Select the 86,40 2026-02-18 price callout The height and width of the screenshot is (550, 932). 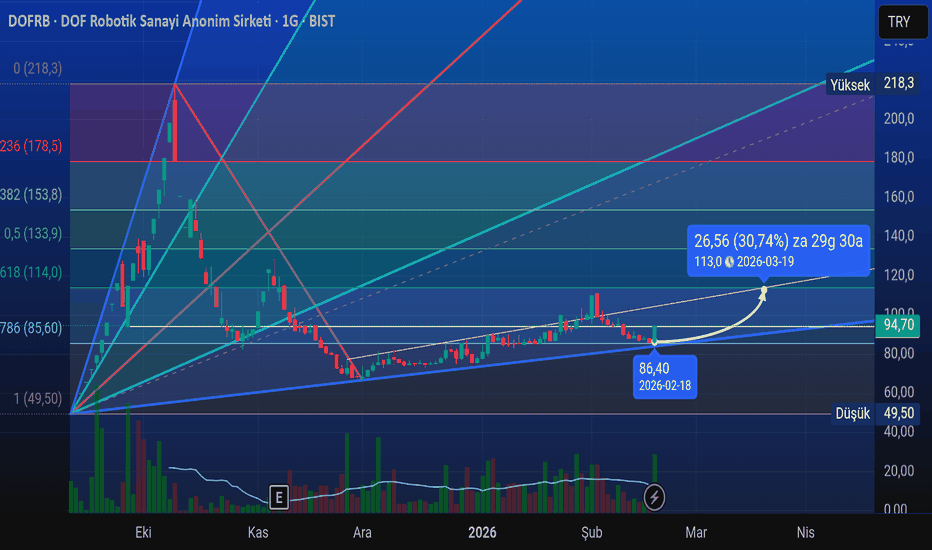click(x=665, y=376)
